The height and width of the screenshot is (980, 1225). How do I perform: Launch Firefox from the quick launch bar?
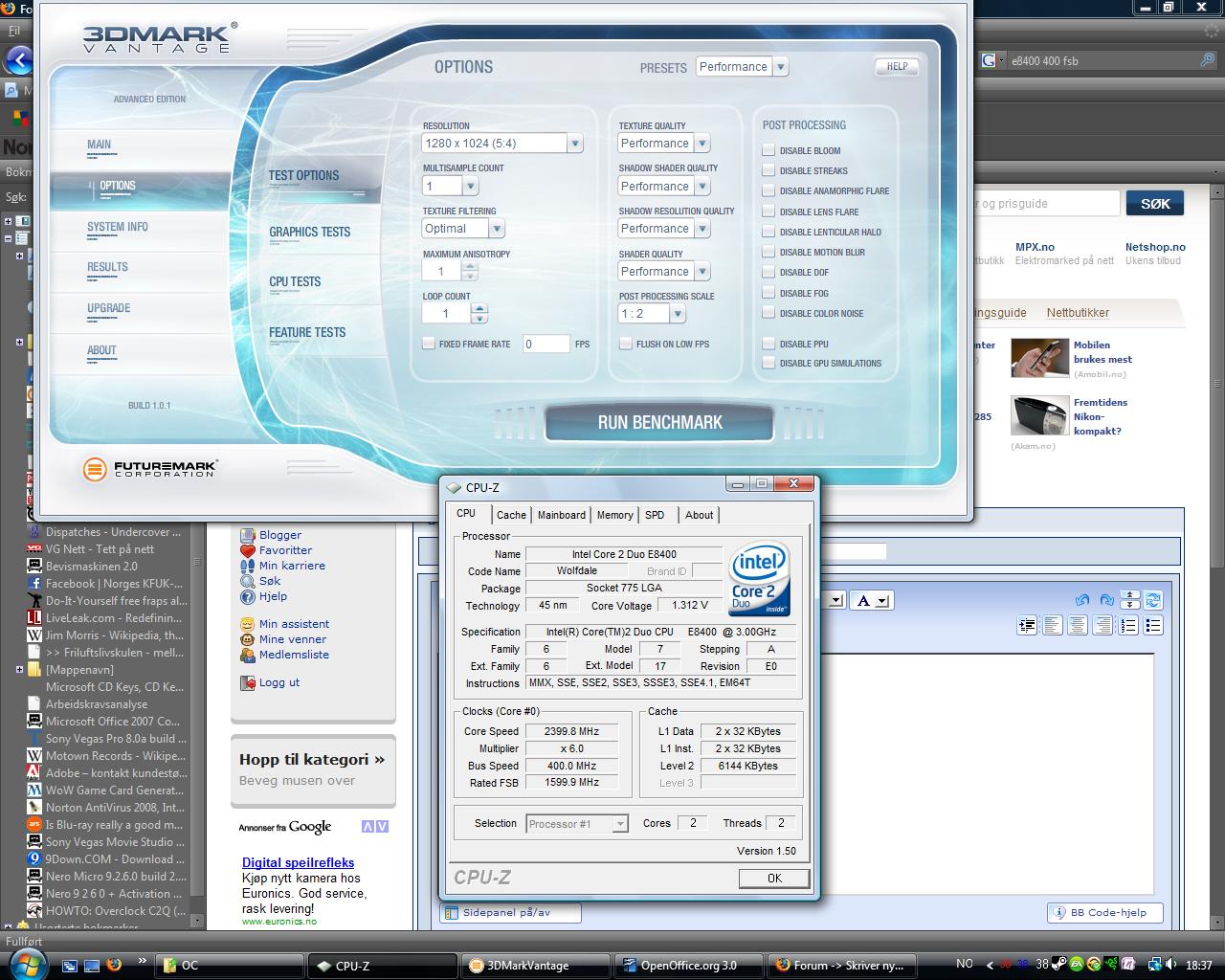click(x=114, y=966)
